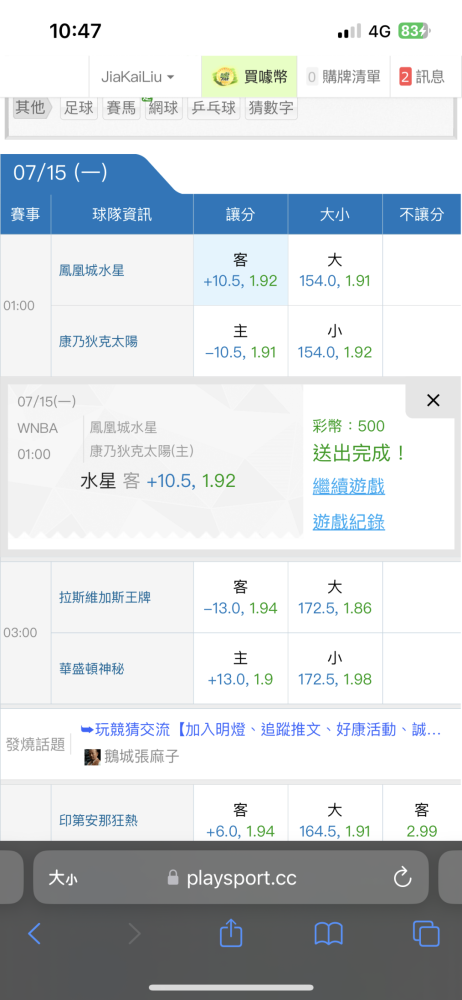
Task: Select the 賽馬 sport tab
Action: click(121, 108)
